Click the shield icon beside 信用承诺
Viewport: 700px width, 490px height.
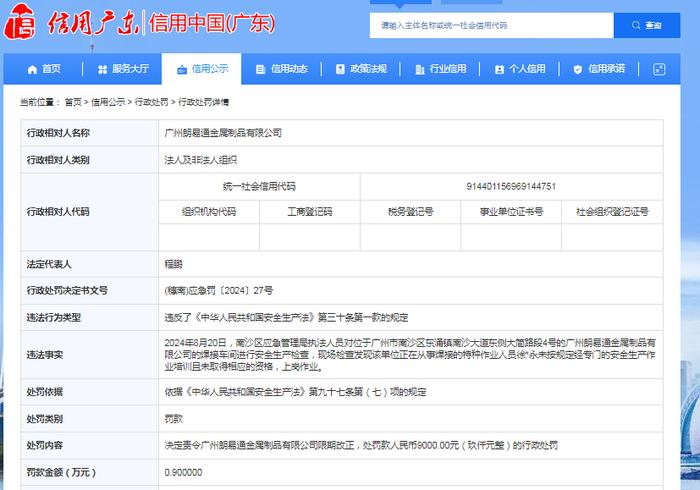(x=578, y=69)
